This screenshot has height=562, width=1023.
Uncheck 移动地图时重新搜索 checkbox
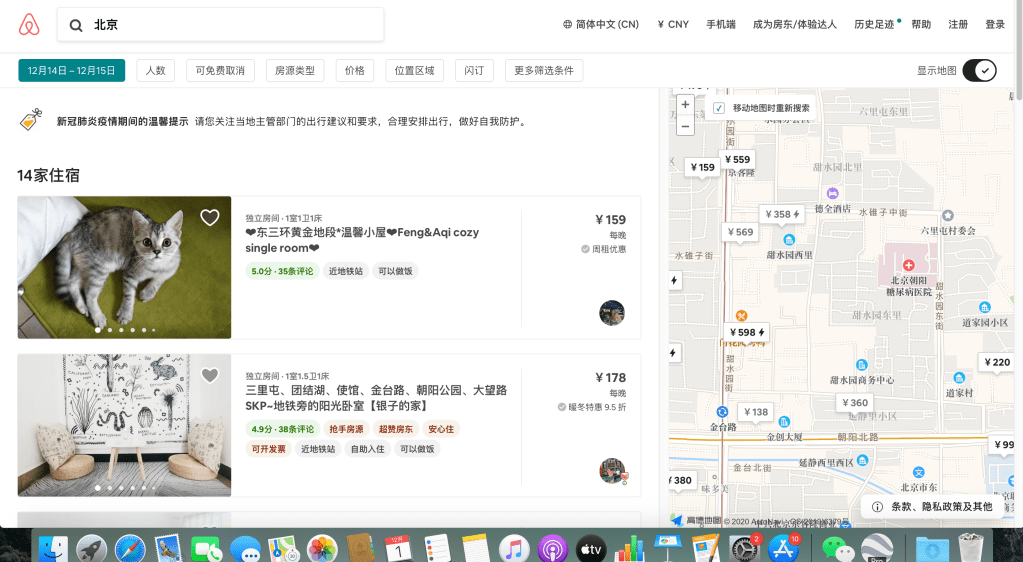tap(718, 108)
